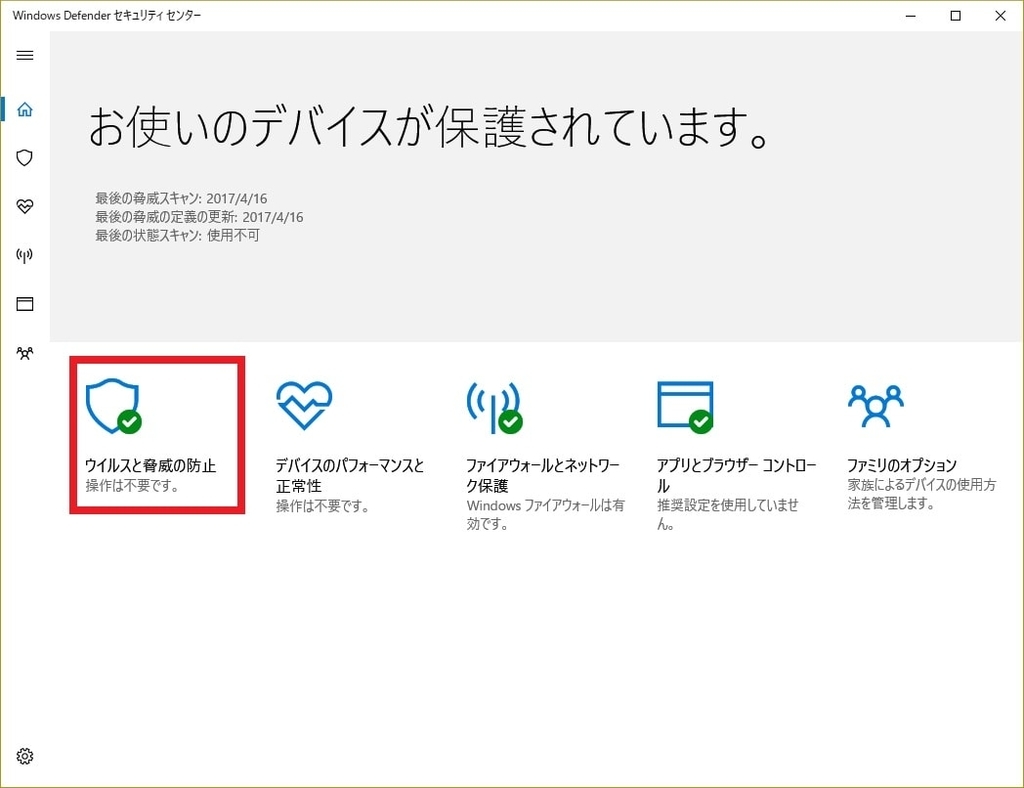Click the 最後の状態スキャン: 使用不可 line
The width and height of the screenshot is (1024, 788).
[x=178, y=235]
